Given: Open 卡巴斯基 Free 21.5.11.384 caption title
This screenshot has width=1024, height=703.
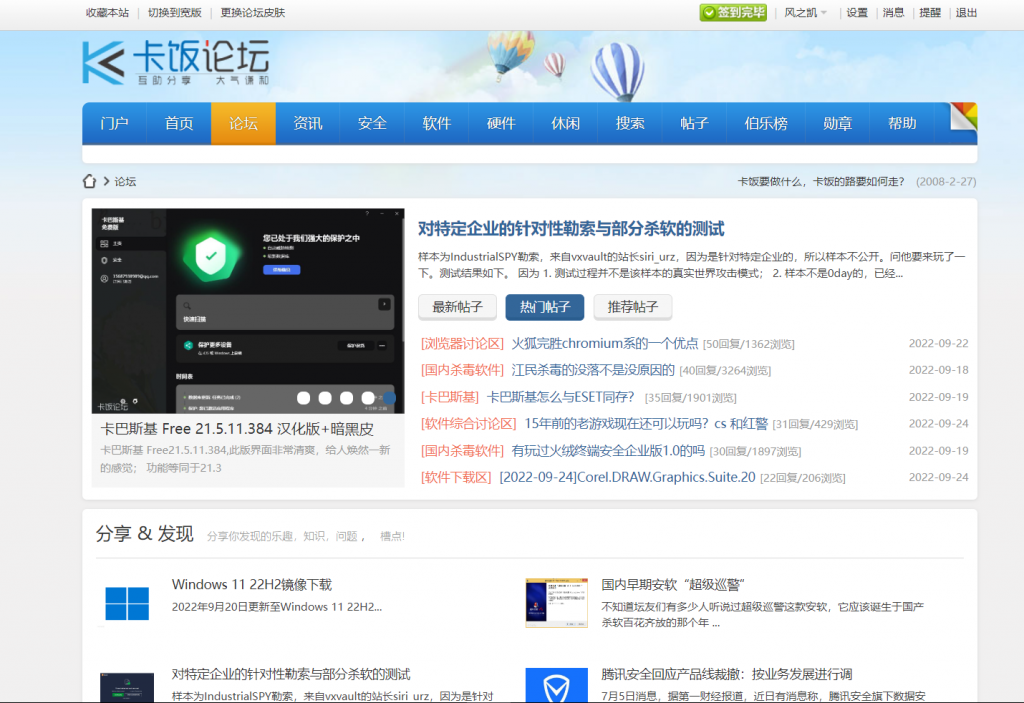Looking at the screenshot, I should point(237,429).
